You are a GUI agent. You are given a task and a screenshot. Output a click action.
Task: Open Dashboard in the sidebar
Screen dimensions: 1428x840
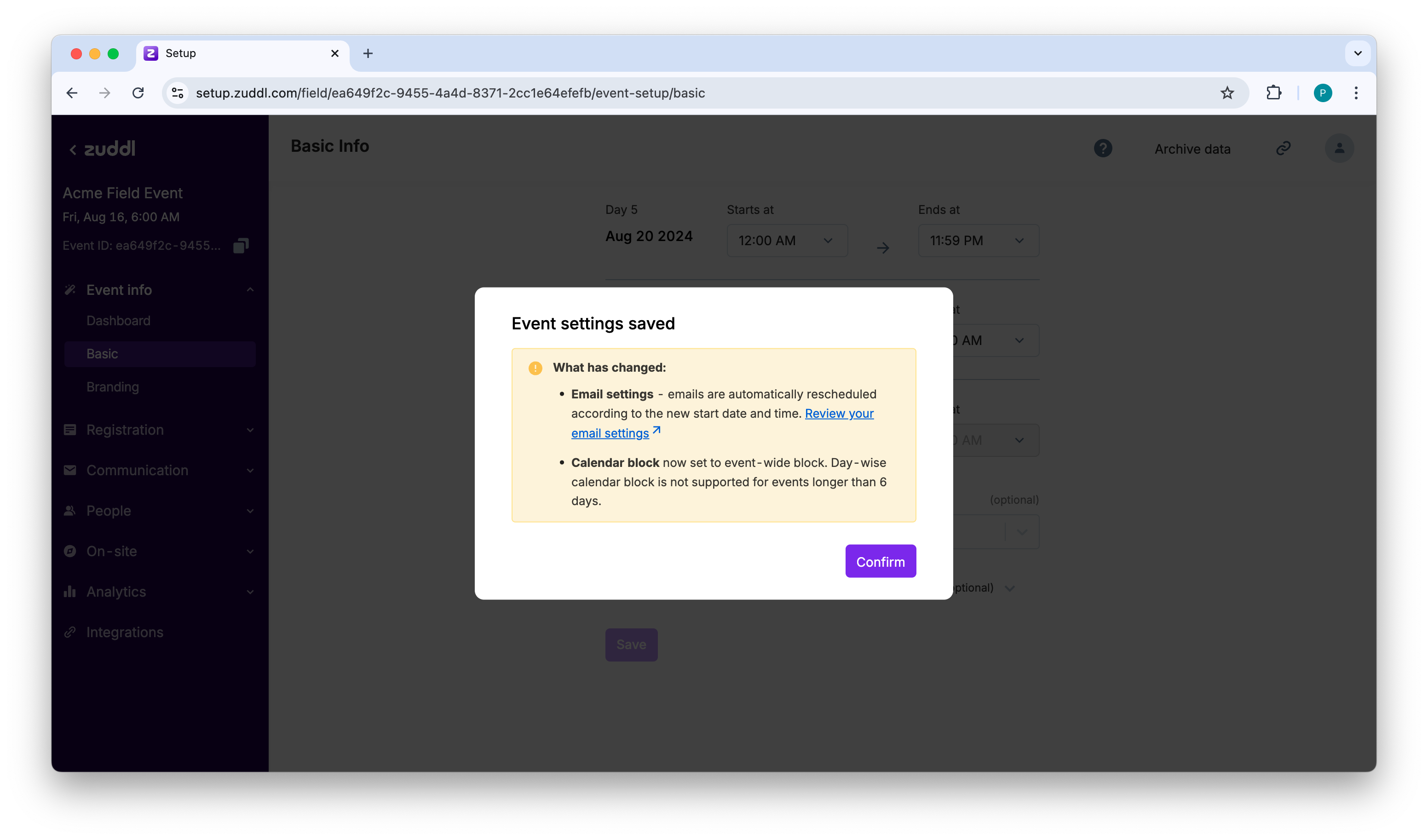point(118,321)
